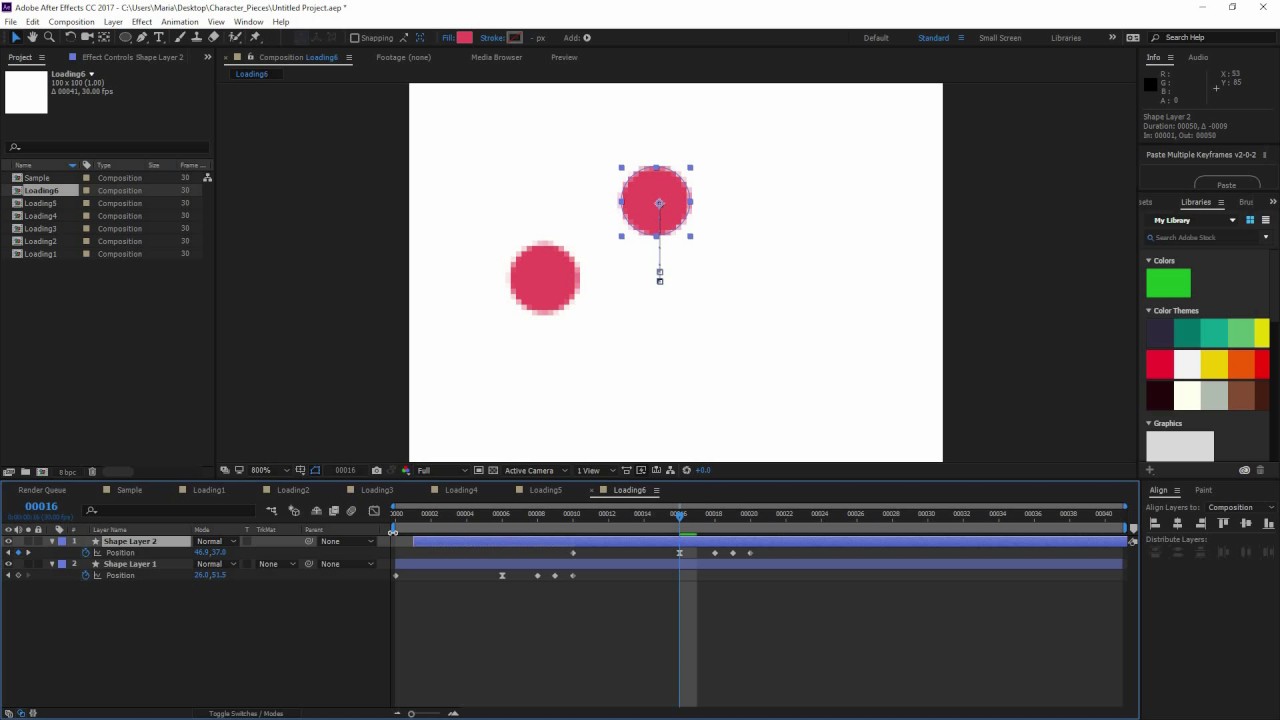
Task: Collapse Shape Layer 1 properties
Action: 52,564
